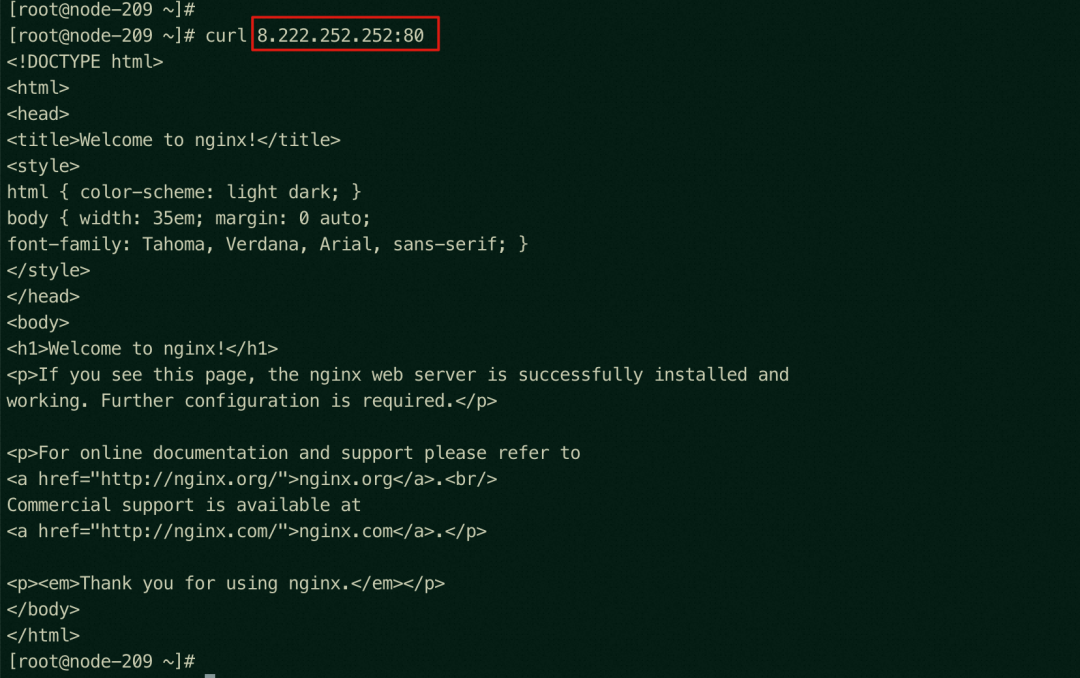Screen dimensions: 1080x678
Task: Click the color-scheme: light dark line
Action: pyautogui.click(x=184, y=192)
